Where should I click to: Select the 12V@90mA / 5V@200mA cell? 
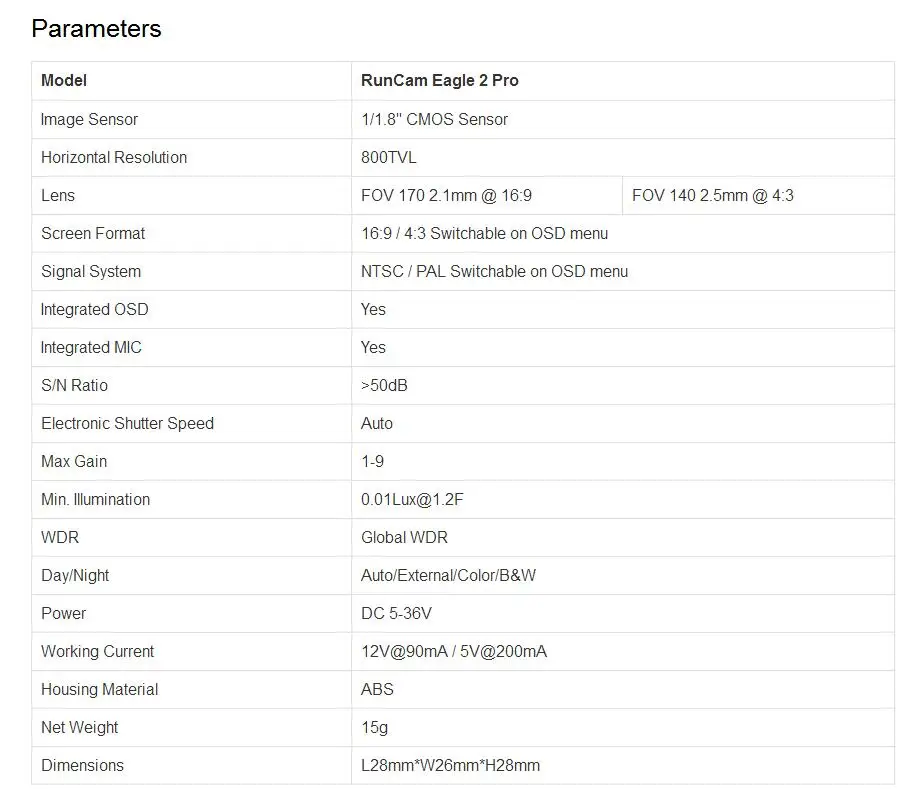(453, 651)
